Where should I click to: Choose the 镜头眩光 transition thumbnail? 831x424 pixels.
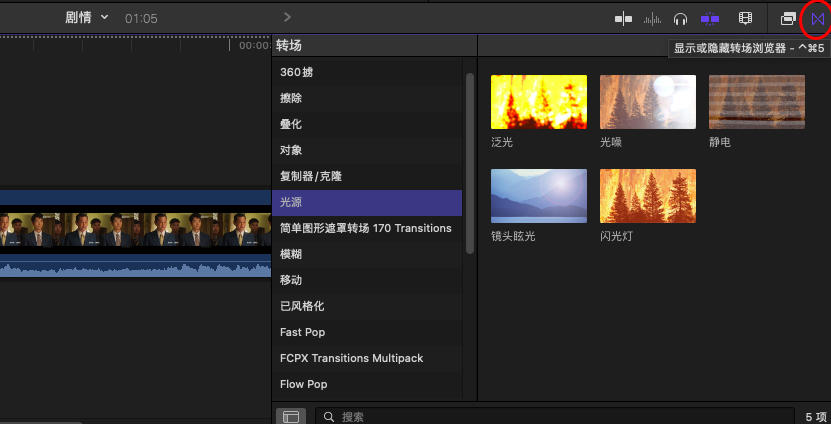[539, 196]
